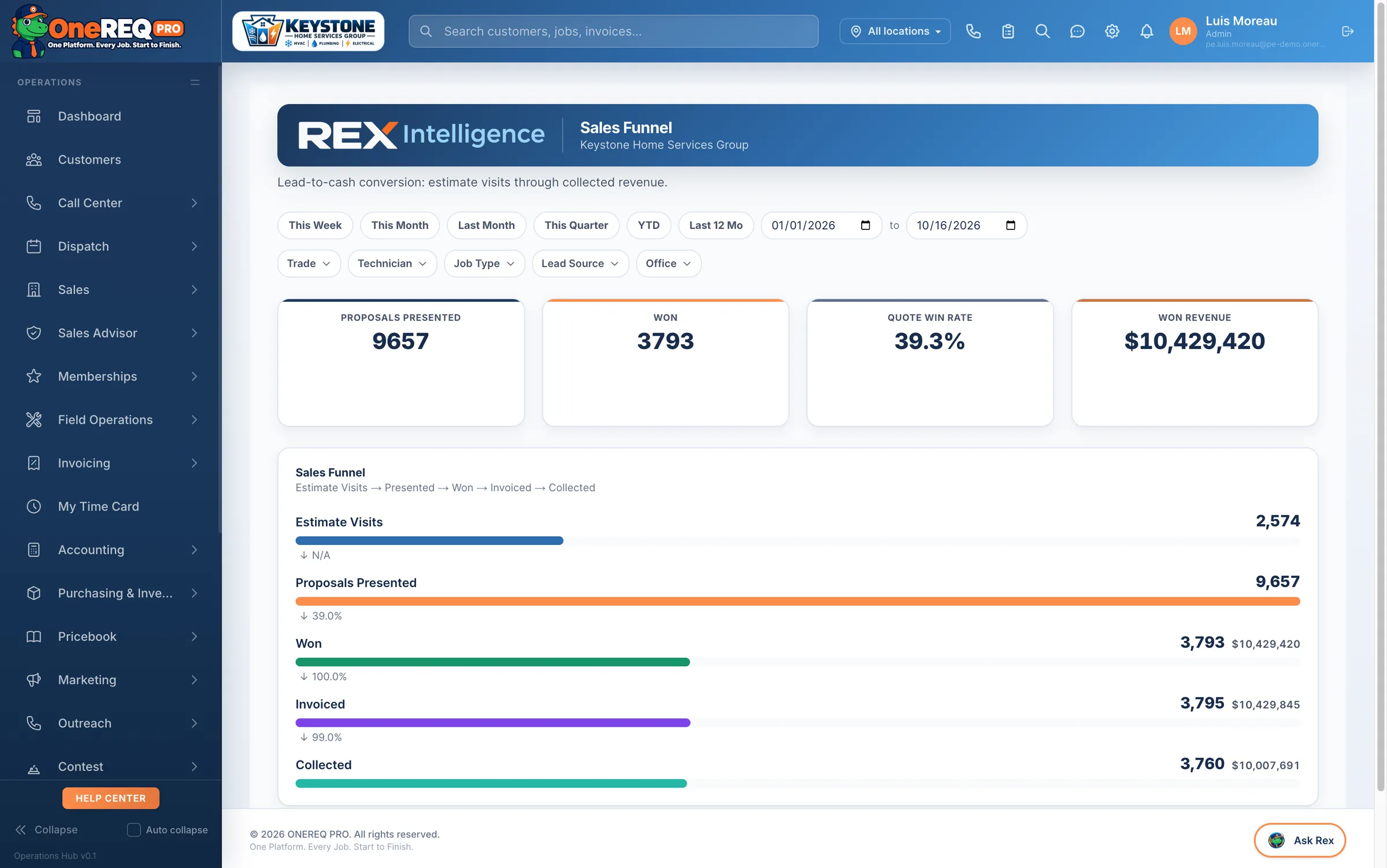This screenshot has width=1387, height=868.
Task: Open the settings gear icon
Action: 1112,31
